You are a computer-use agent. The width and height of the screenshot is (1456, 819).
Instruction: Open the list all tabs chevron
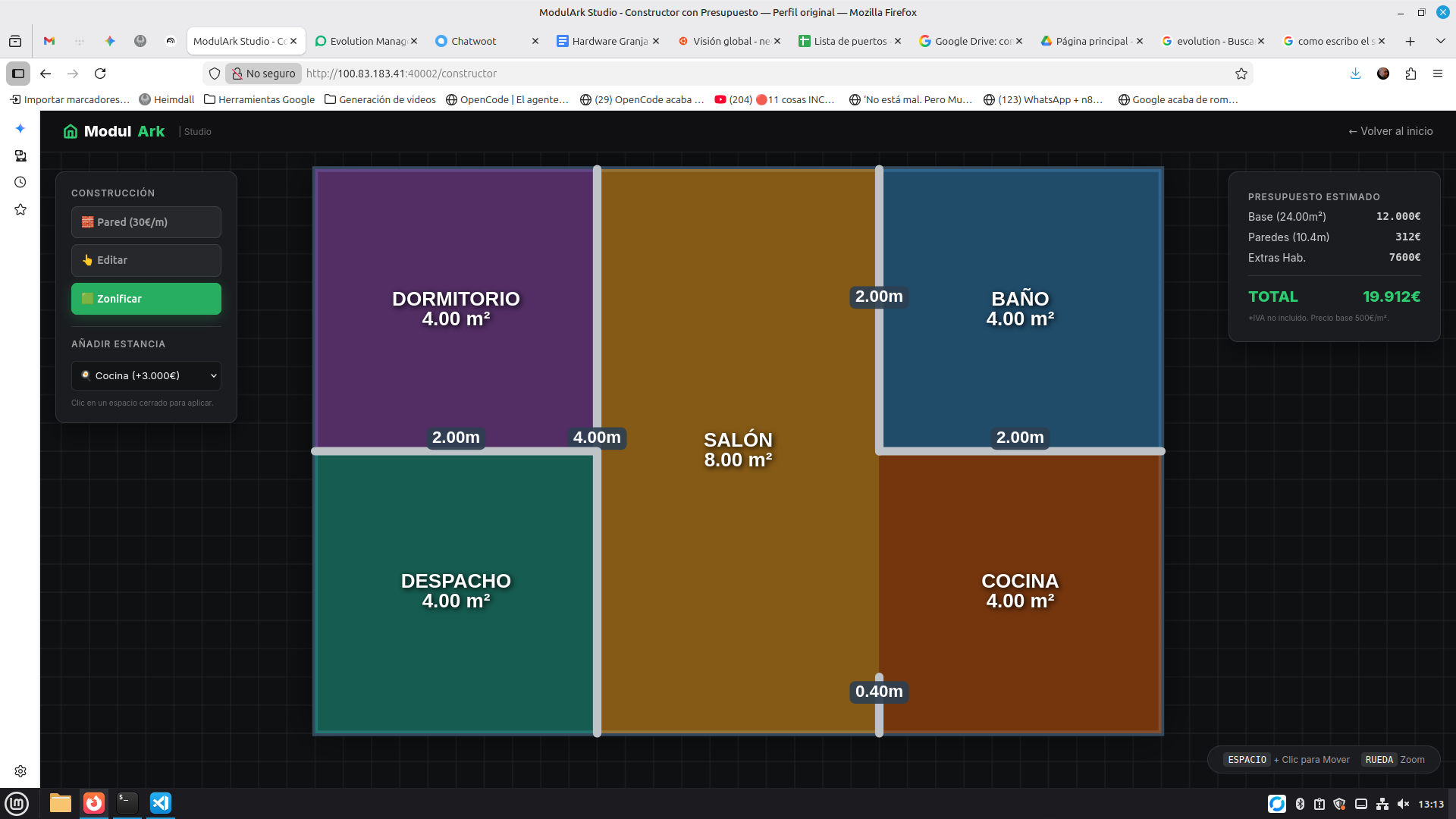pyautogui.click(x=1440, y=41)
